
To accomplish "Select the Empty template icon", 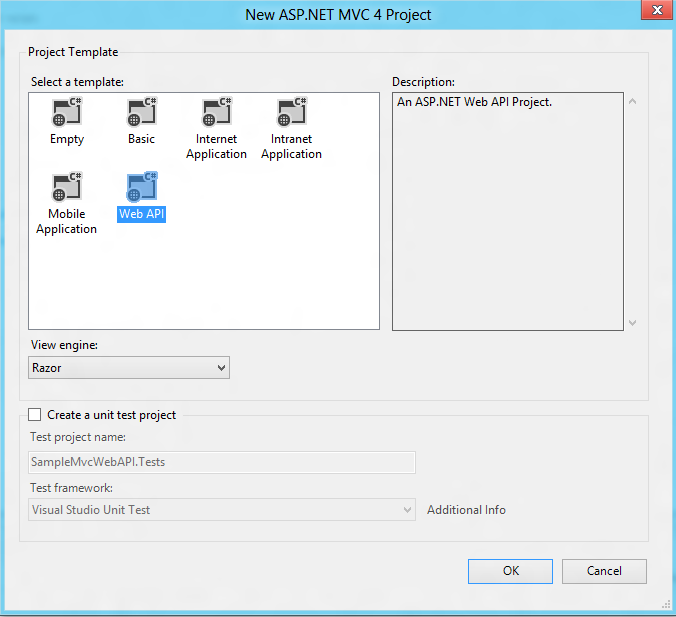I will point(67,112).
